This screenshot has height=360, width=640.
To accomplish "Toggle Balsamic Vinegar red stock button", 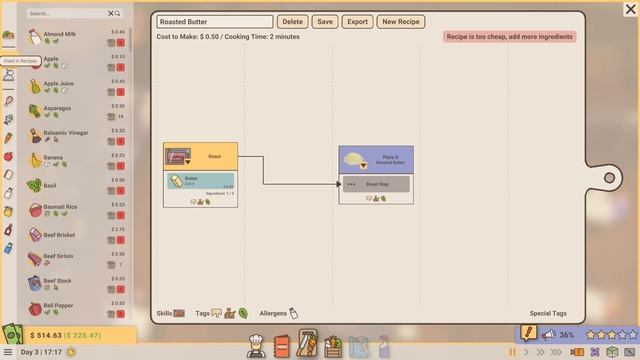I will 120,141.
